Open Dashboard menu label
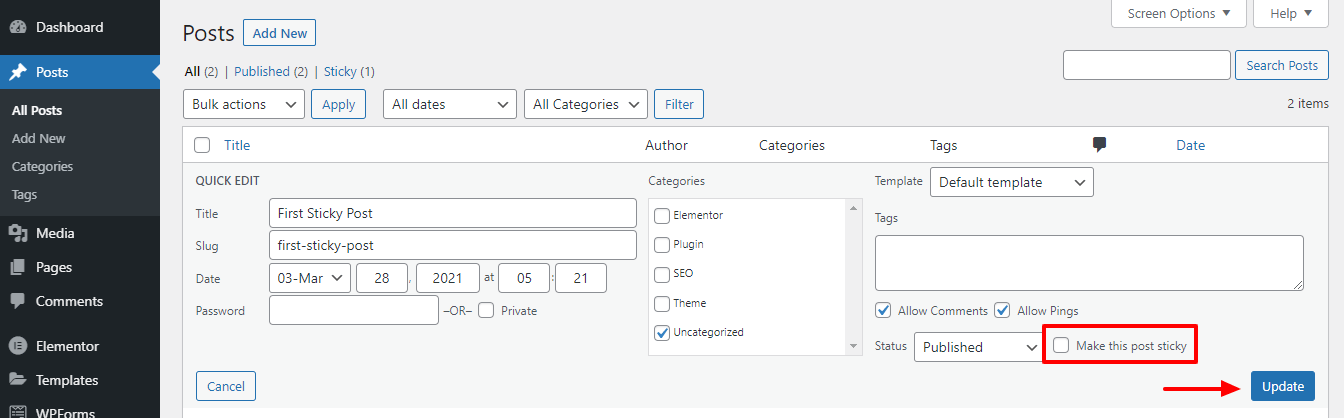 coord(69,27)
